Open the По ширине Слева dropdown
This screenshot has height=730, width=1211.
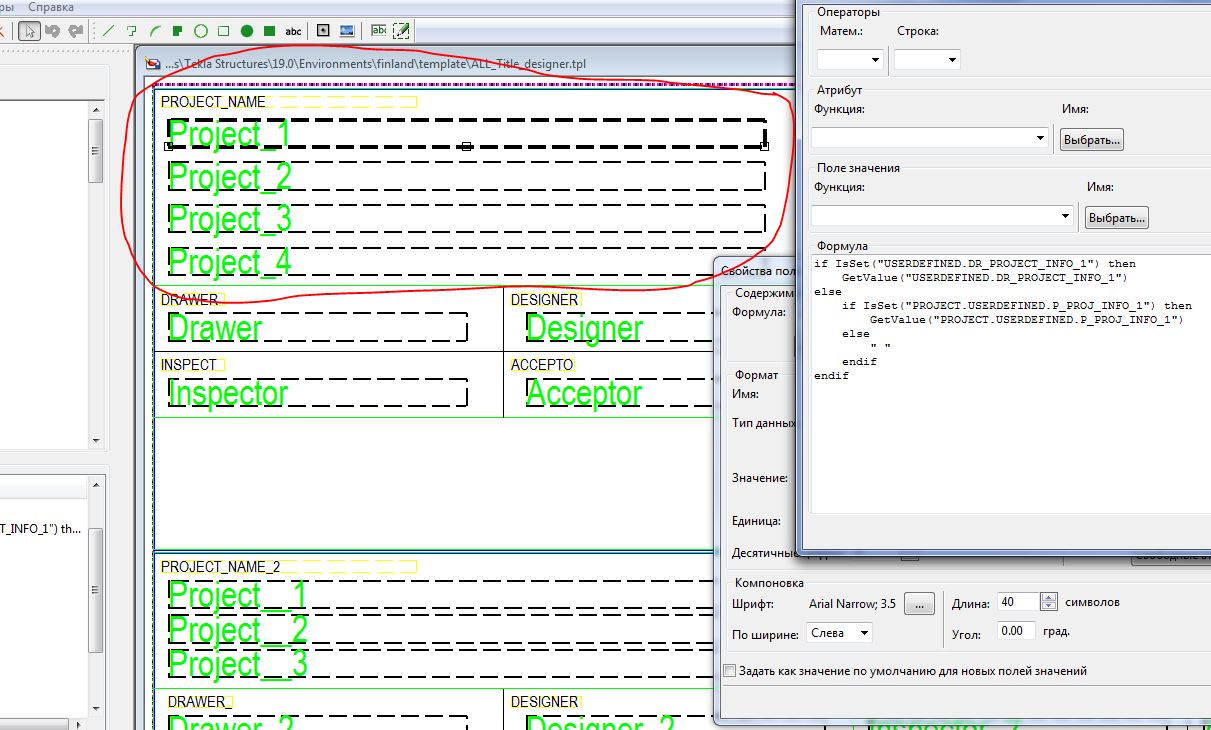point(838,633)
